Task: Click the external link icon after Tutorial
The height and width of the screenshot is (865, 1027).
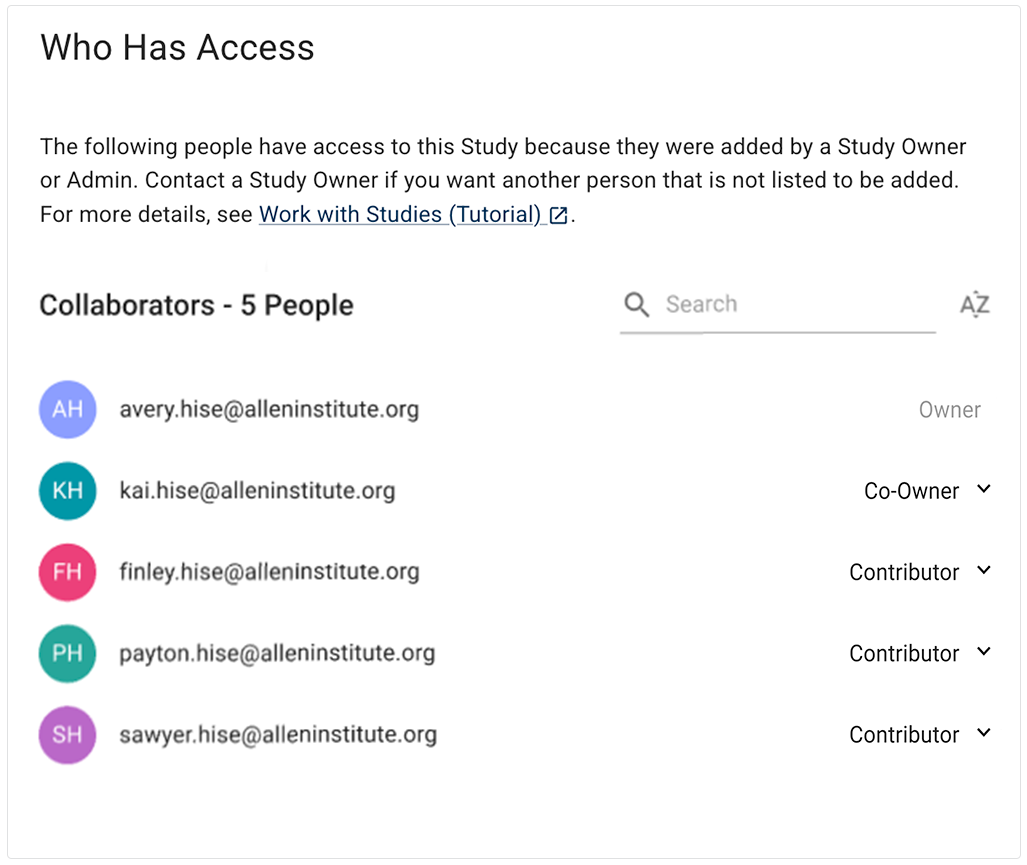Action: (559, 215)
